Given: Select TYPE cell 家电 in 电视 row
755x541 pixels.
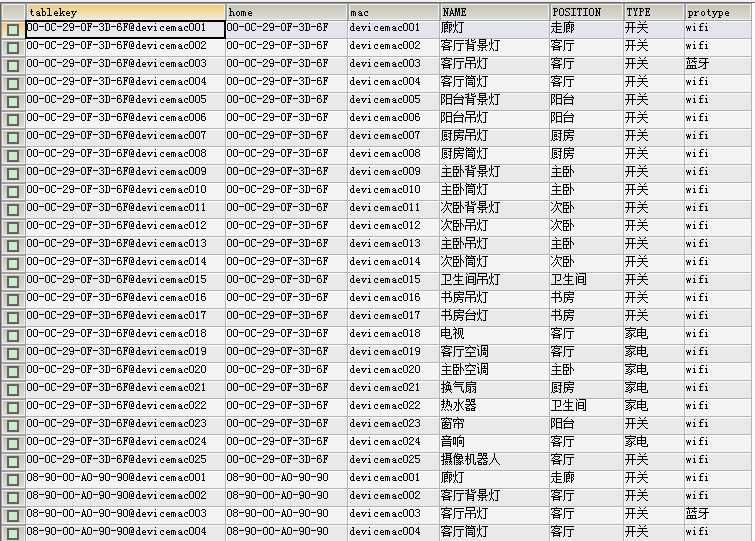Looking at the screenshot, I should [653, 334].
